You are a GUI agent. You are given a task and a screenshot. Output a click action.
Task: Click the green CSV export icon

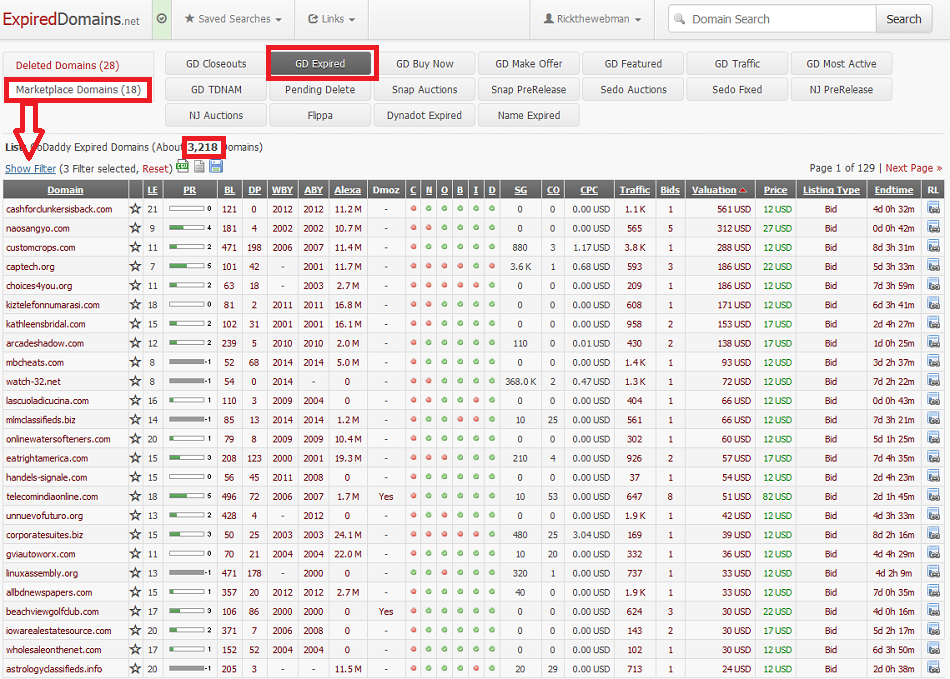click(182, 167)
